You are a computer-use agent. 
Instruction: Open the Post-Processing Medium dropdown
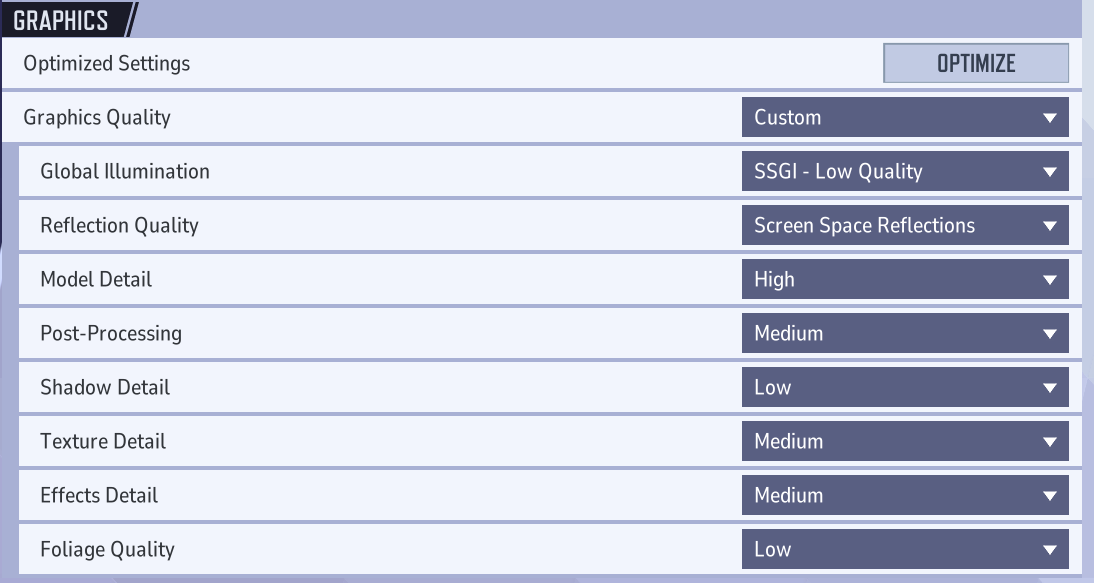[905, 333]
